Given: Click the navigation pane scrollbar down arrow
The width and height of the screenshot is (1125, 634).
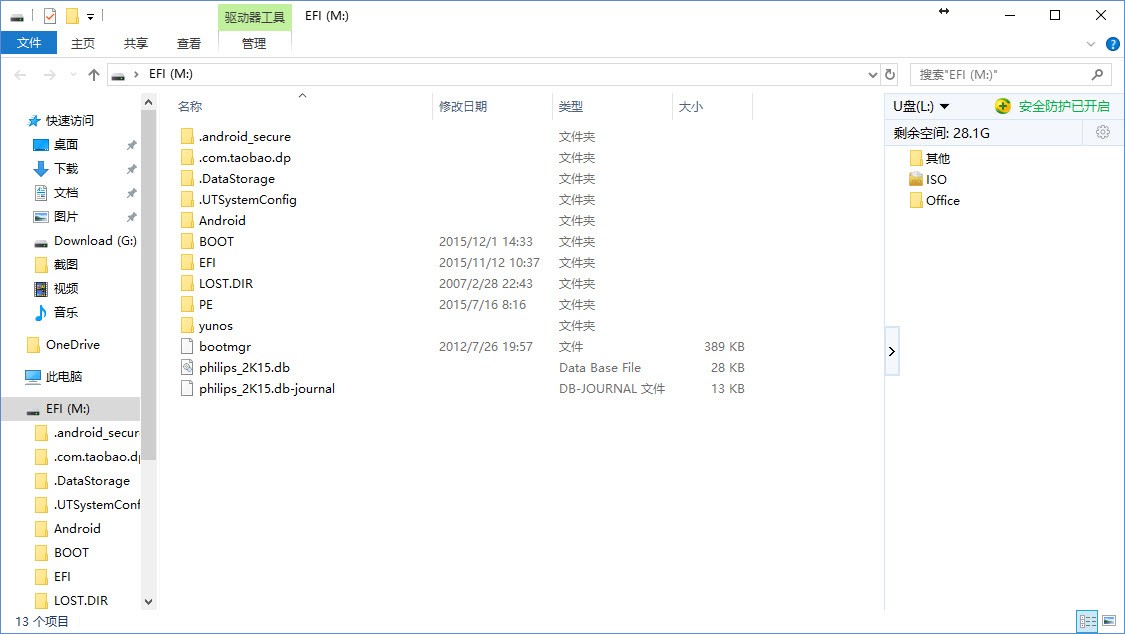Looking at the screenshot, I should click(149, 602).
